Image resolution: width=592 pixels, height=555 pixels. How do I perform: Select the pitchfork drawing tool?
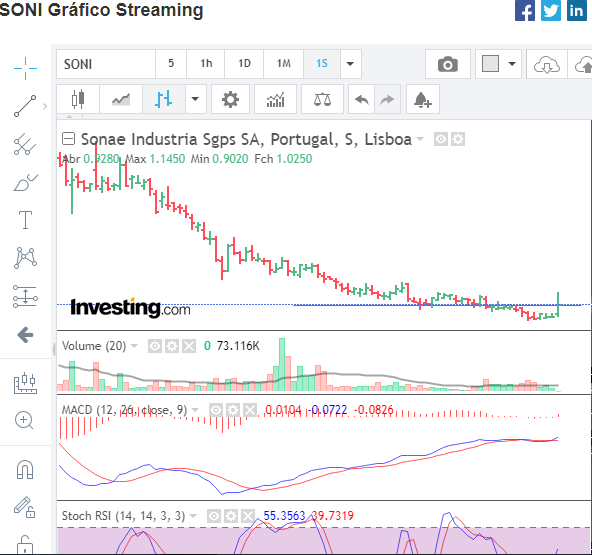(x=25, y=144)
